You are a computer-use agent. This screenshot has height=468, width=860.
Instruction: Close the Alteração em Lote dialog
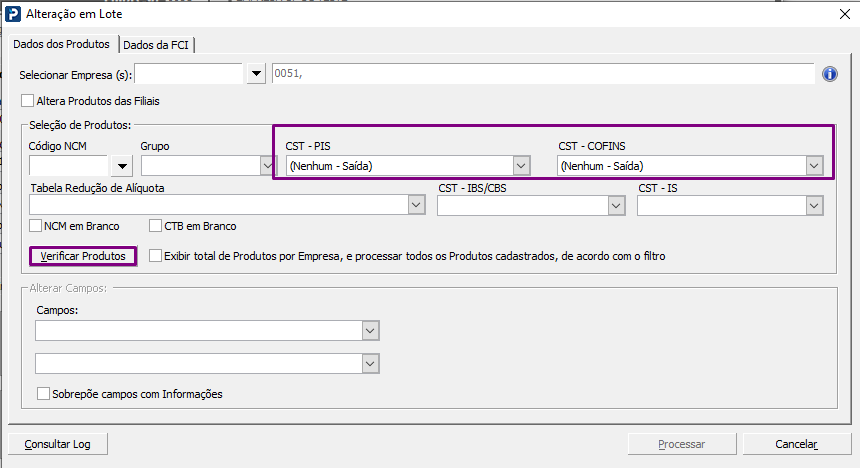tap(837, 14)
